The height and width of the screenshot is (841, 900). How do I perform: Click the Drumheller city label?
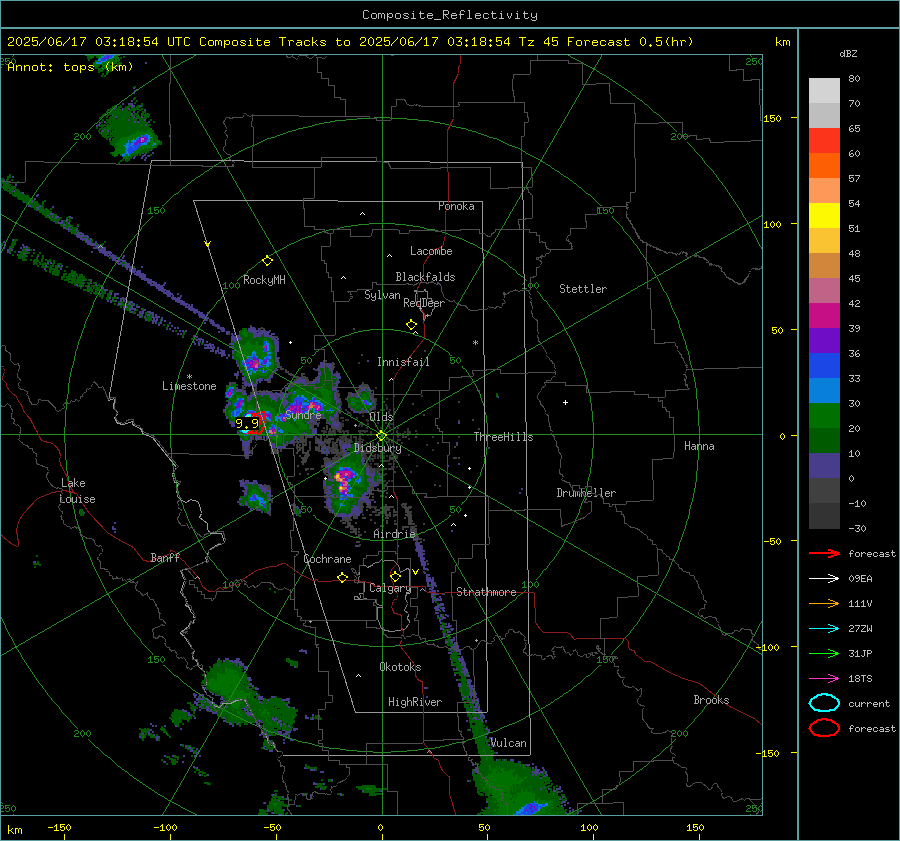(586, 493)
